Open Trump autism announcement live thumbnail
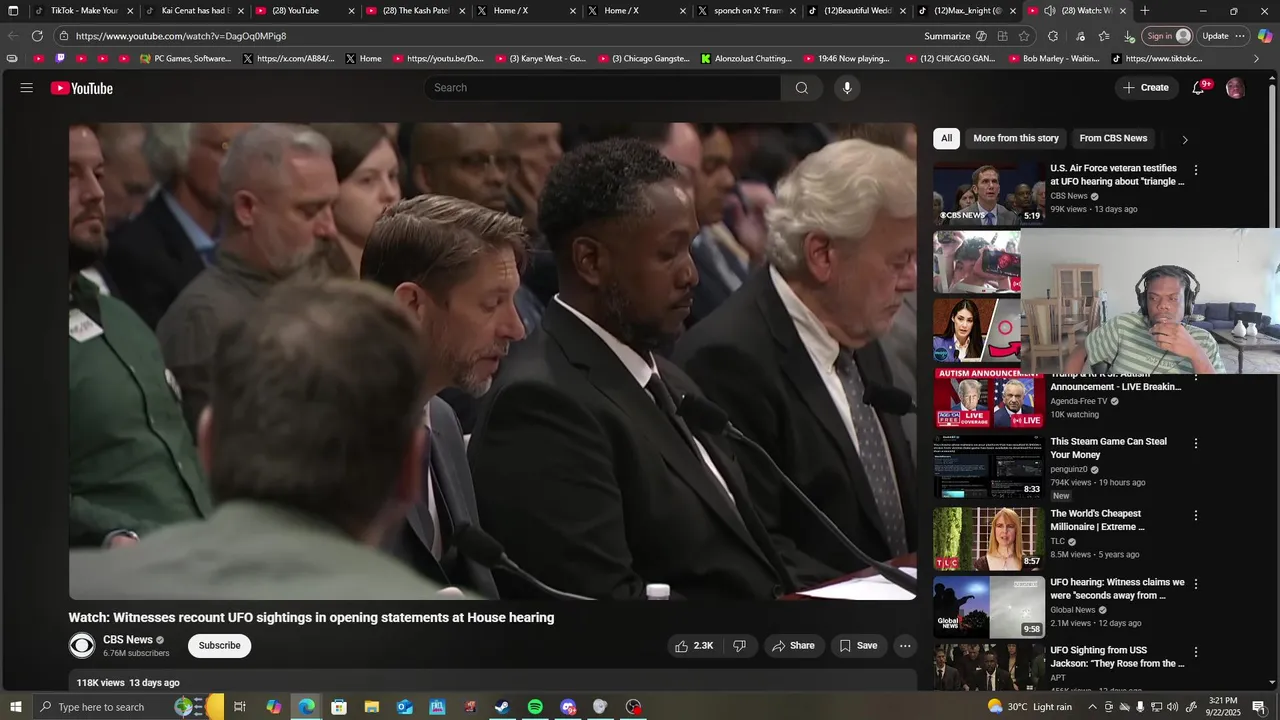 (x=989, y=399)
